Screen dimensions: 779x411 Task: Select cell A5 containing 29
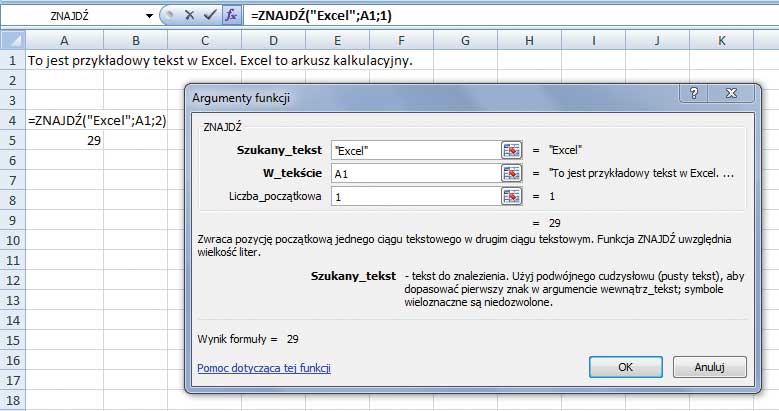tap(65, 140)
